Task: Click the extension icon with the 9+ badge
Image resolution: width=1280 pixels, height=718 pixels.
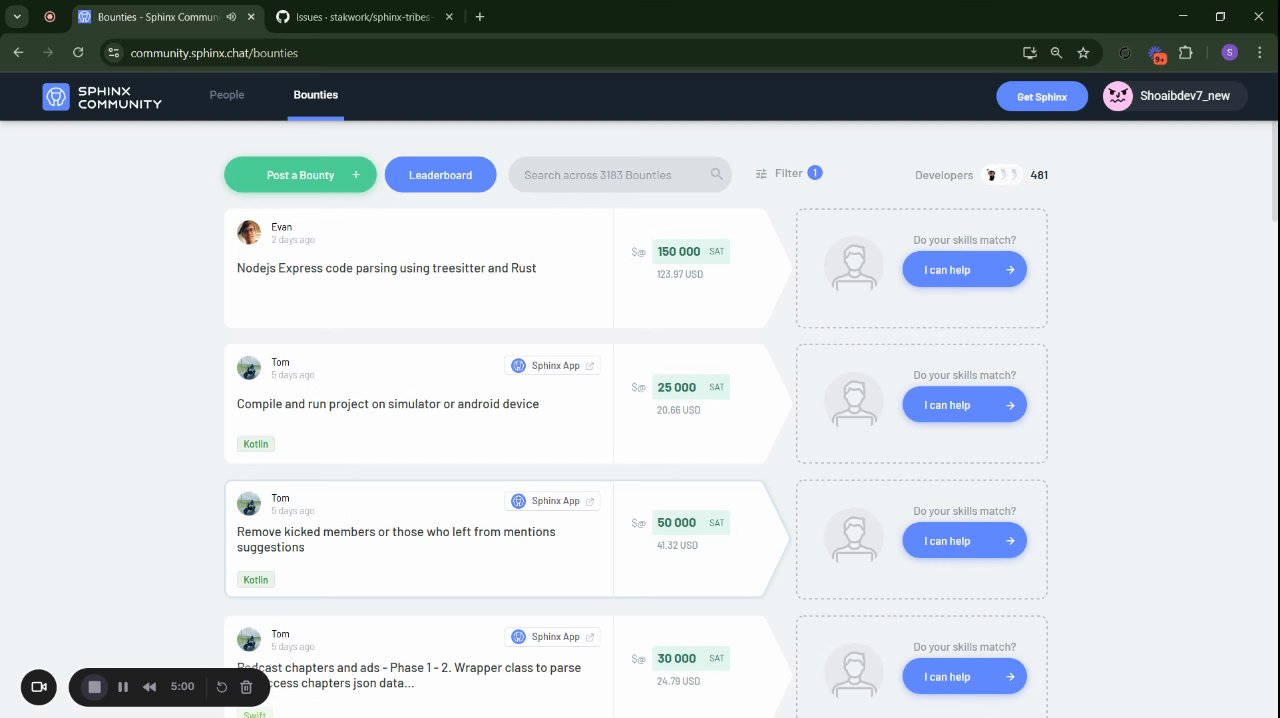Action: click(1156, 54)
